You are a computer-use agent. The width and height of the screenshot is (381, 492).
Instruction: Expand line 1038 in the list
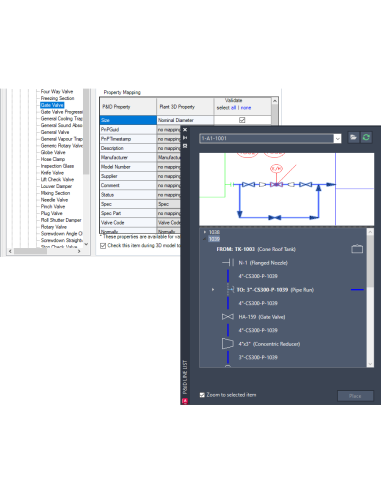click(205, 232)
